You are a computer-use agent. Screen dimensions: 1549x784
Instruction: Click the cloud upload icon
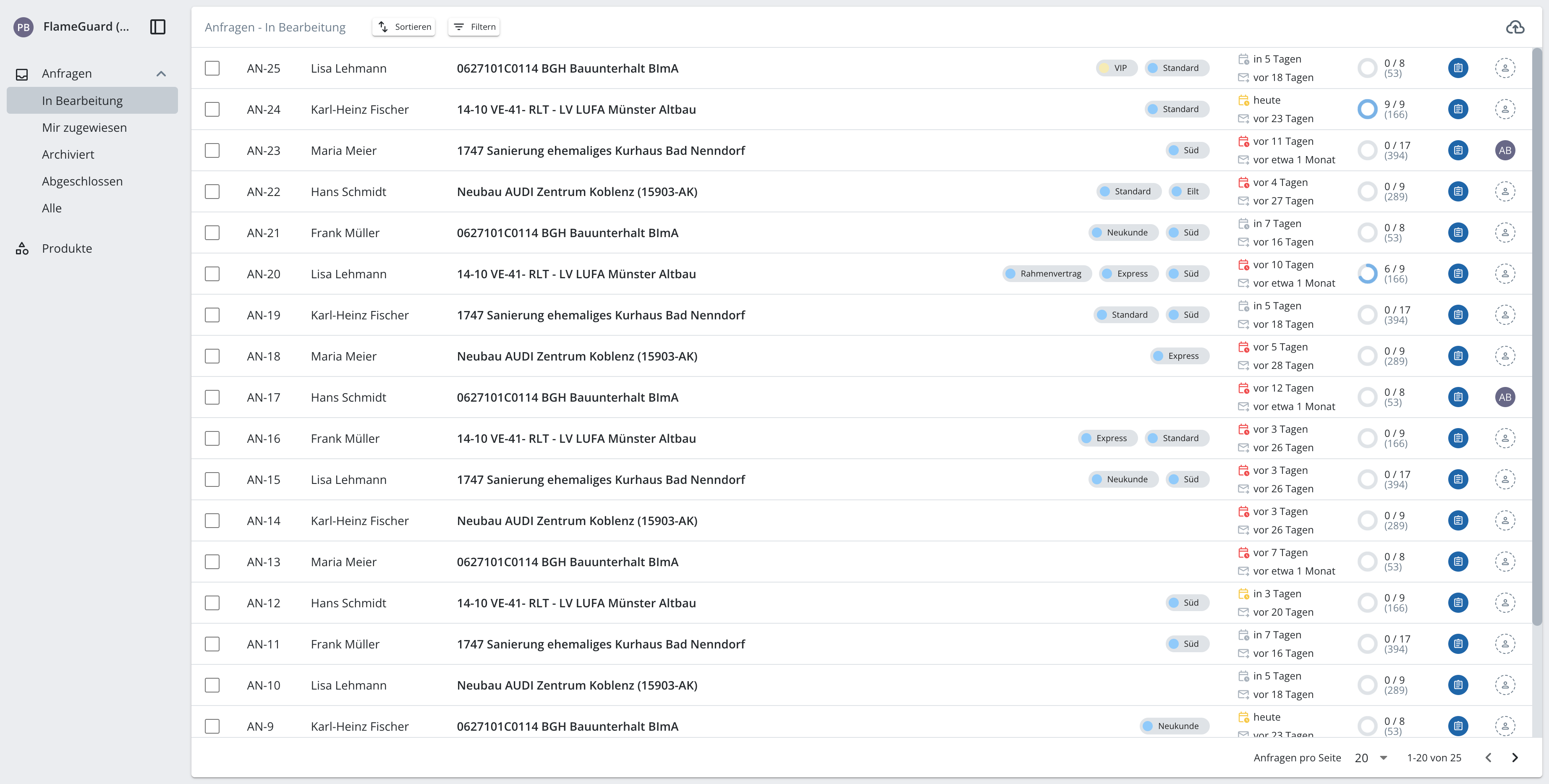1515,27
